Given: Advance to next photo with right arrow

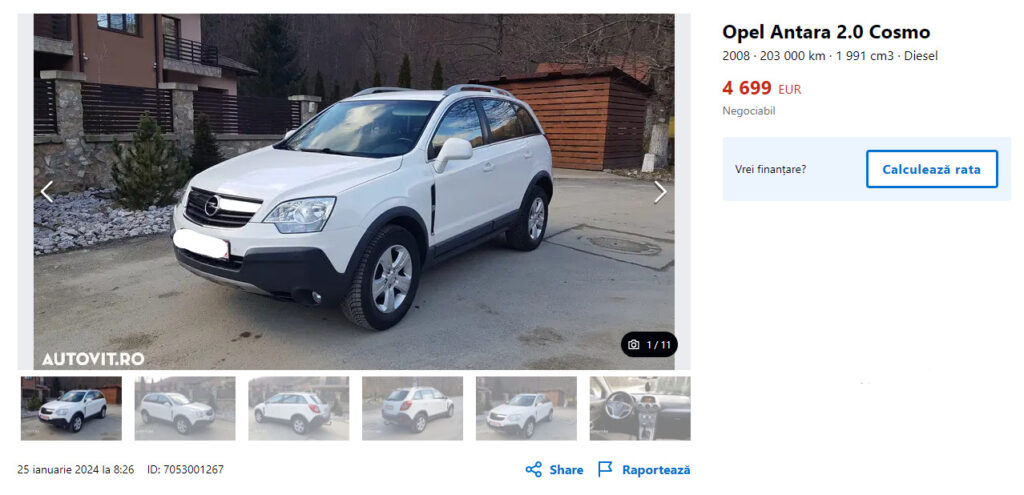Looking at the screenshot, I should (660, 192).
